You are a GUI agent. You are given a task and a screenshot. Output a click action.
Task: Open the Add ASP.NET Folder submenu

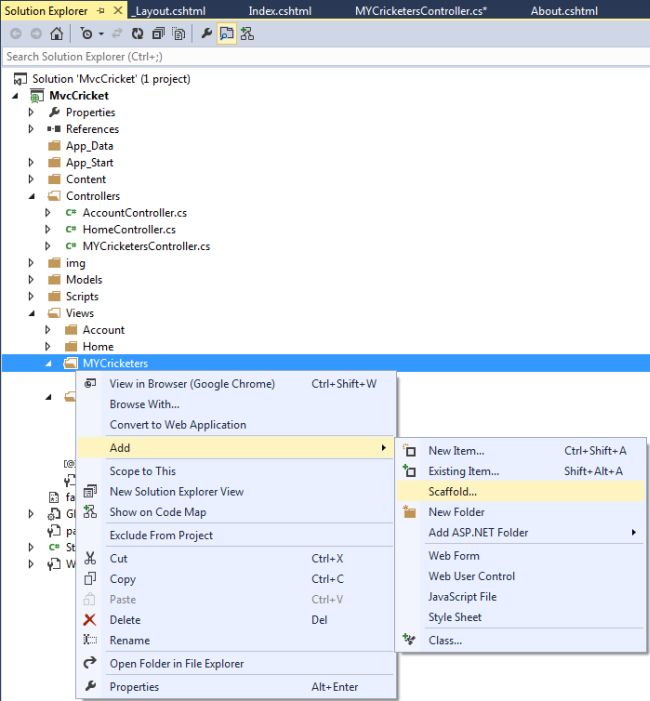(x=521, y=533)
